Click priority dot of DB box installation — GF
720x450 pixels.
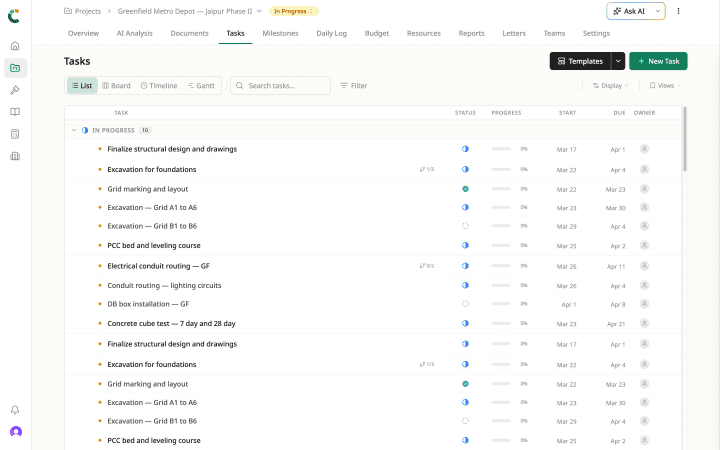tap(100, 304)
